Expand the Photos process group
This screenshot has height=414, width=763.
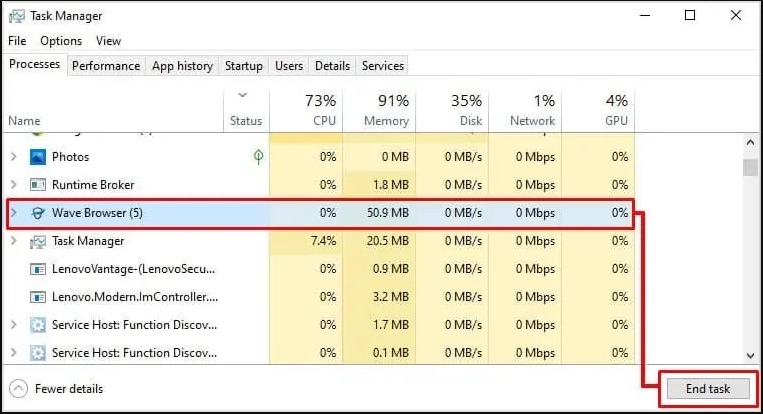(13, 157)
